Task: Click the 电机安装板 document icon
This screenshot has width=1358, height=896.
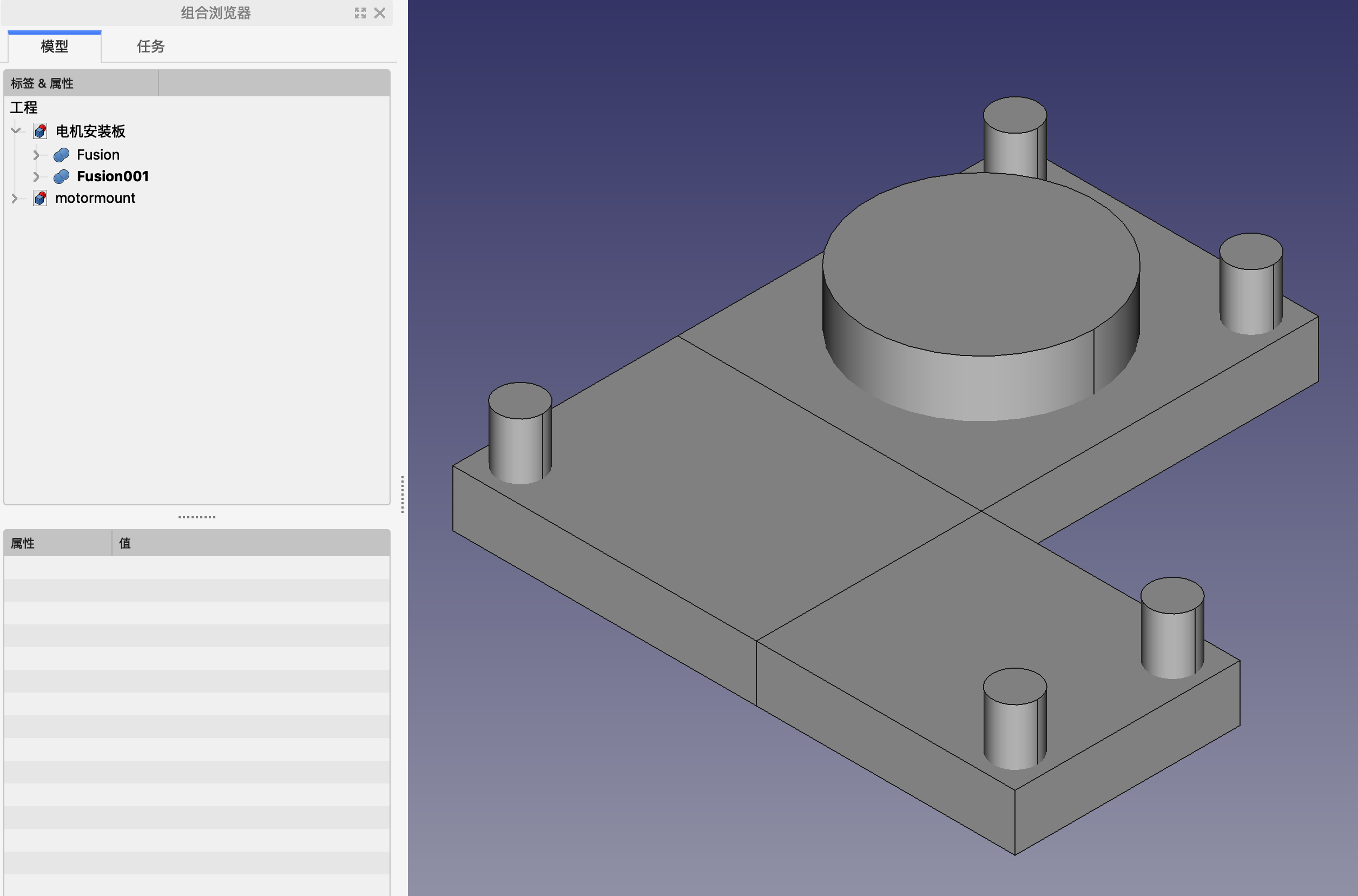Action: [x=40, y=131]
